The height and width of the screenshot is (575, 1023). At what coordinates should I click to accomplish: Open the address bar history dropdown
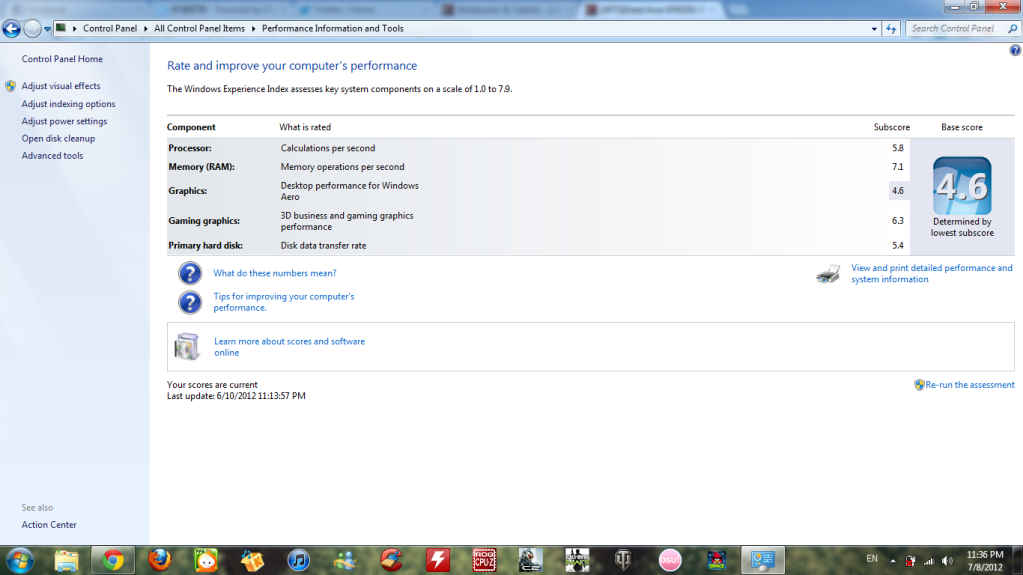pyautogui.click(x=874, y=29)
